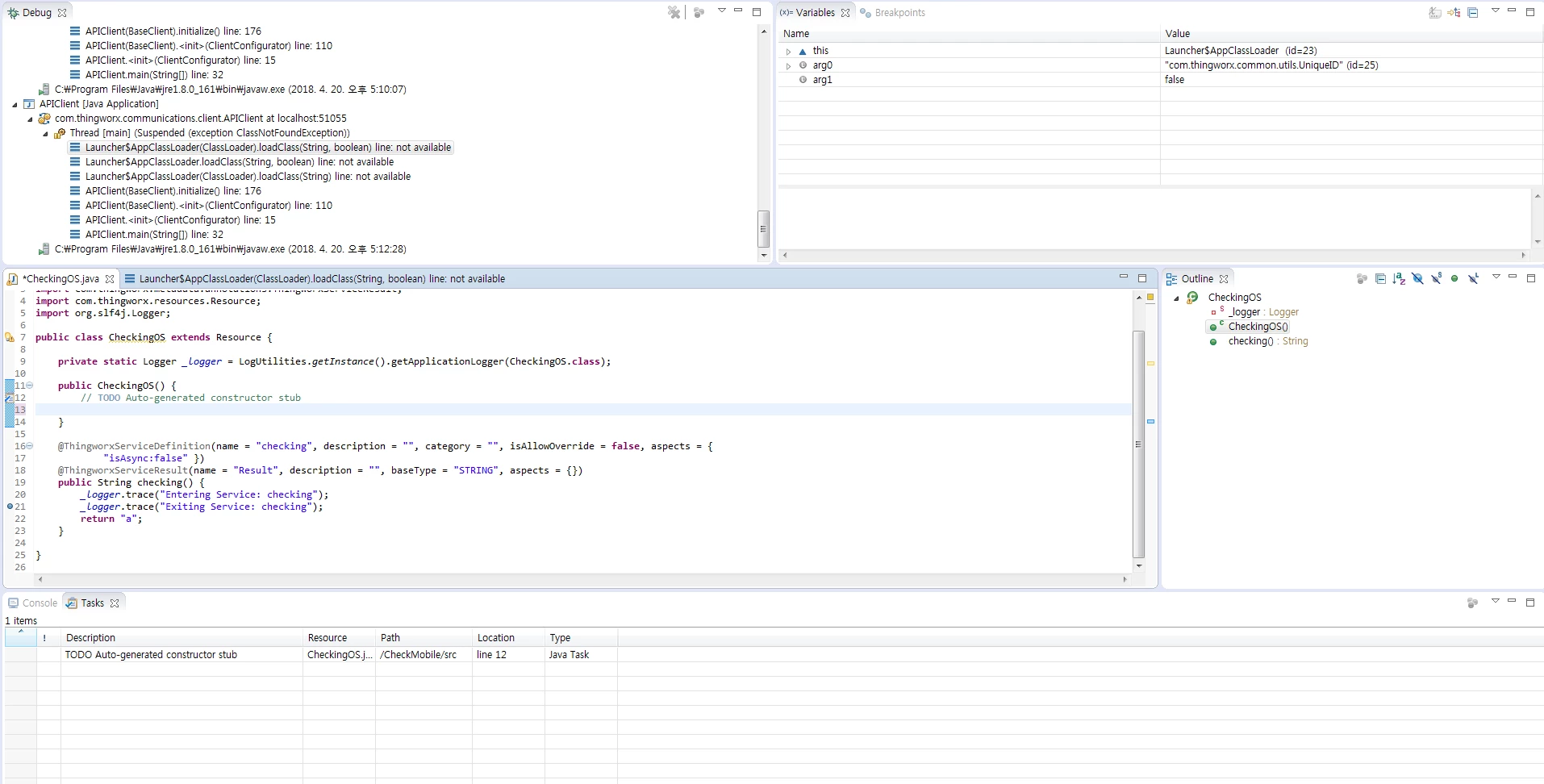The image size is (1544, 784).
Task: Select APIClient.main(String[]) line: 32 stack frame
Action: [x=154, y=235]
